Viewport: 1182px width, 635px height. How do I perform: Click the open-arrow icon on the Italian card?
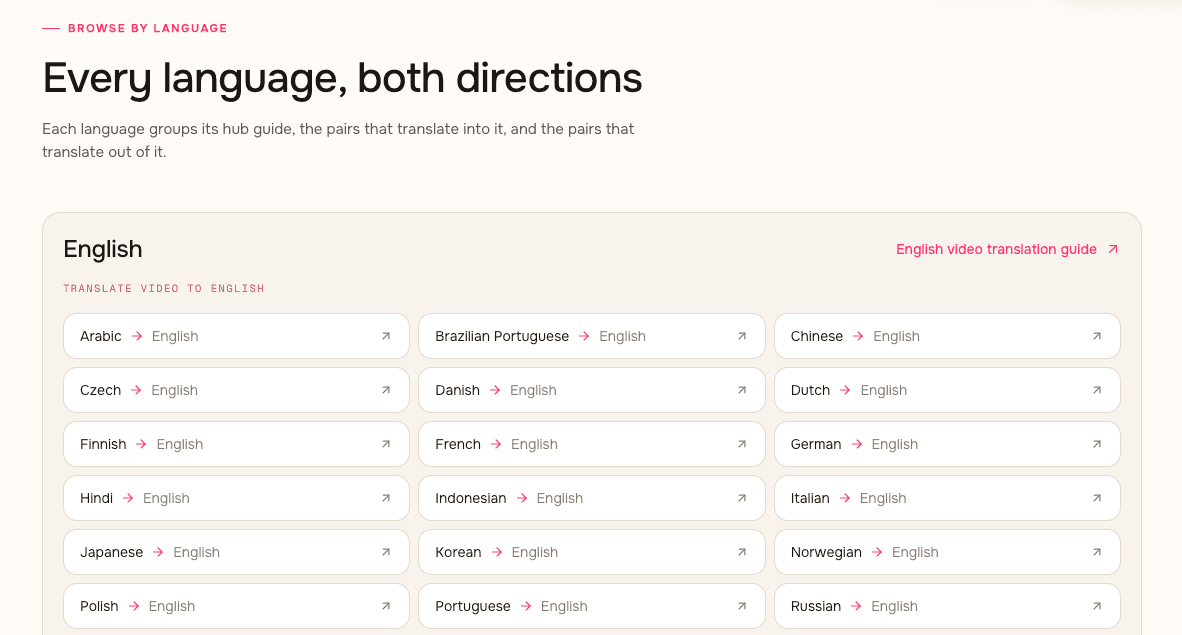tap(1097, 498)
